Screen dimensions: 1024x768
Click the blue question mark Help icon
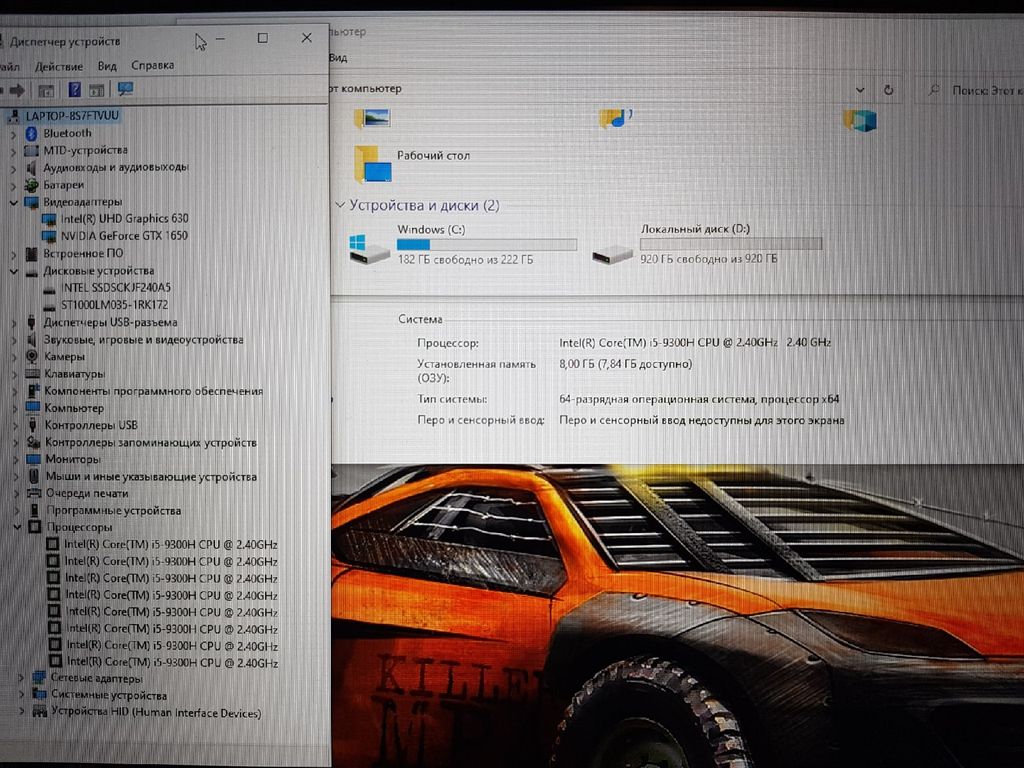(74, 89)
